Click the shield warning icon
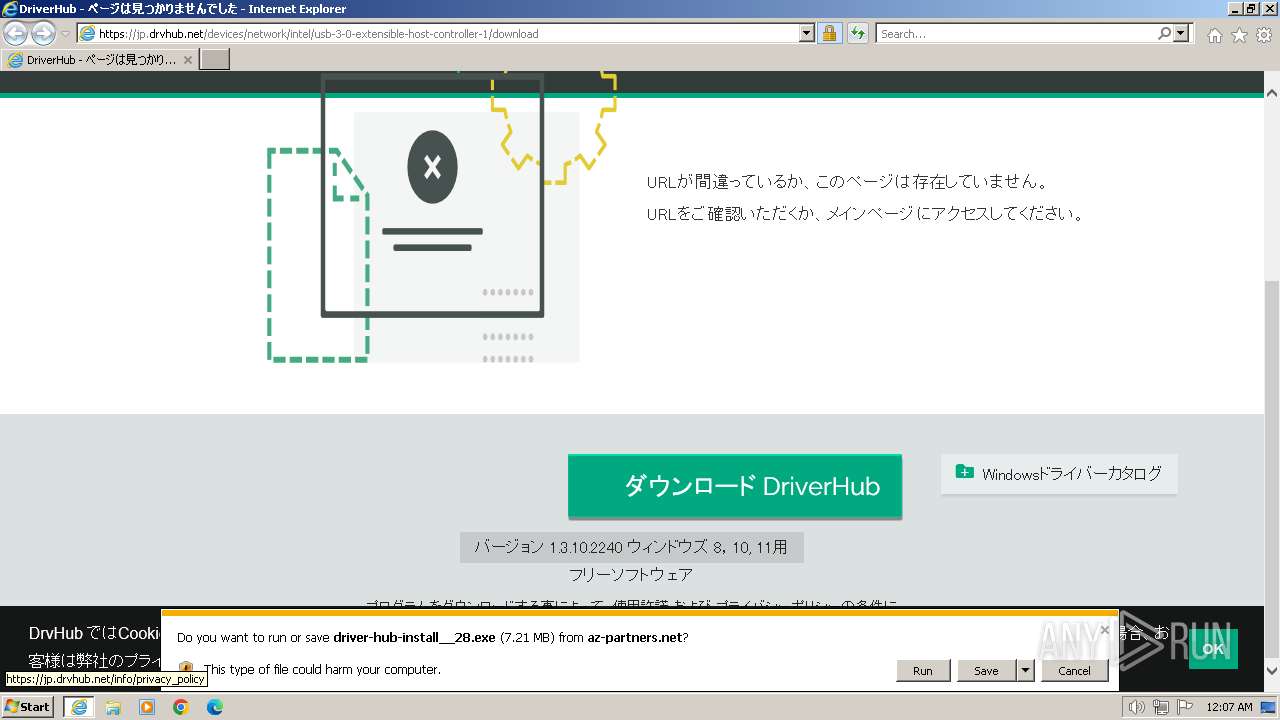1280x720 pixels. 186,669
